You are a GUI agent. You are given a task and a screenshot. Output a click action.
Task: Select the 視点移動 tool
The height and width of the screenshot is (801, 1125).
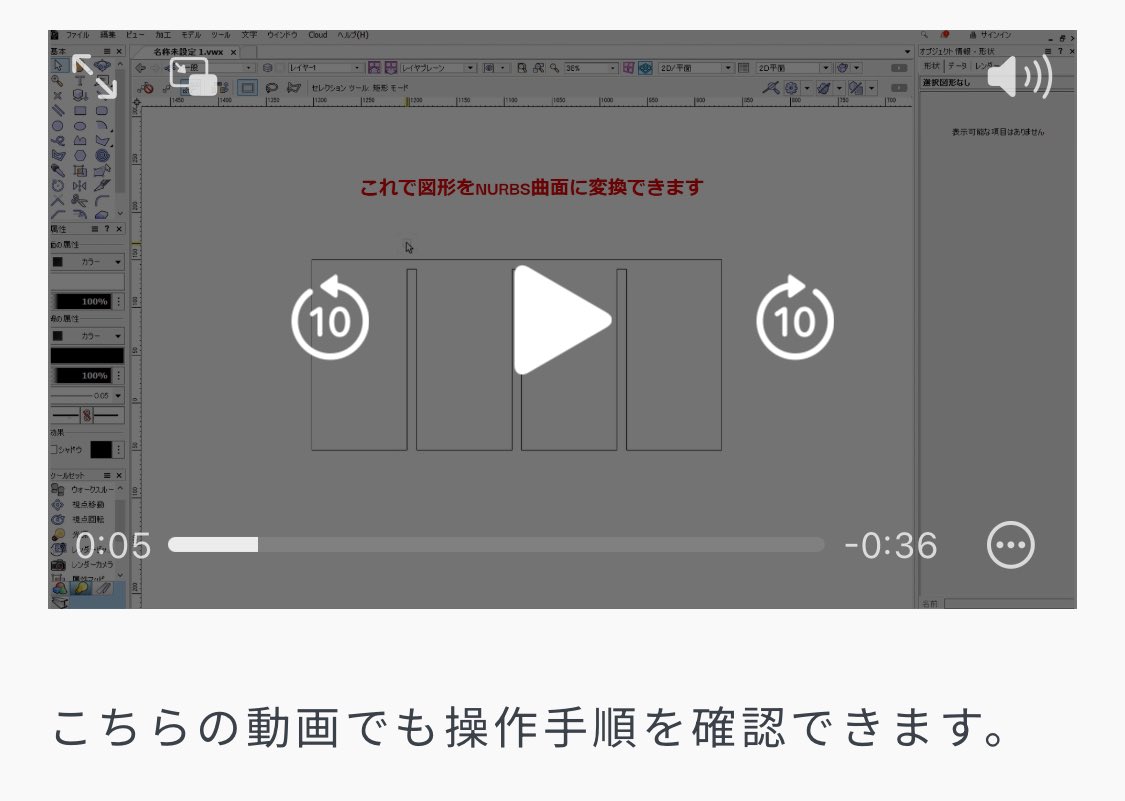point(79,505)
